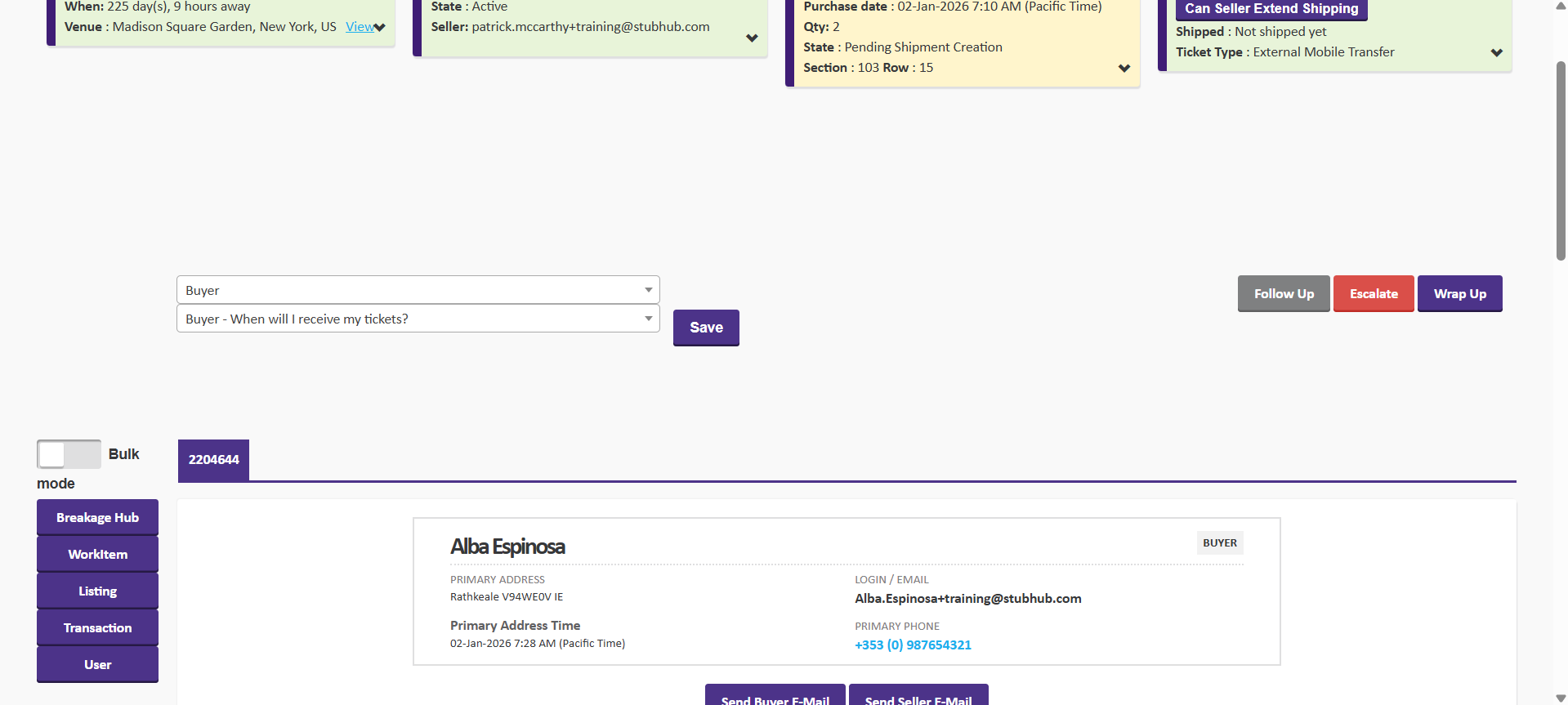1568x705 pixels.
Task: Open the Breakage Hub section
Action: [x=97, y=518]
